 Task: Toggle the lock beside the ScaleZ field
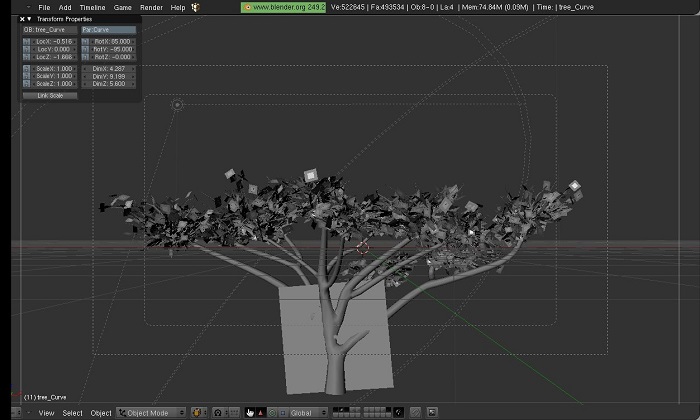pyautogui.click(x=26, y=84)
